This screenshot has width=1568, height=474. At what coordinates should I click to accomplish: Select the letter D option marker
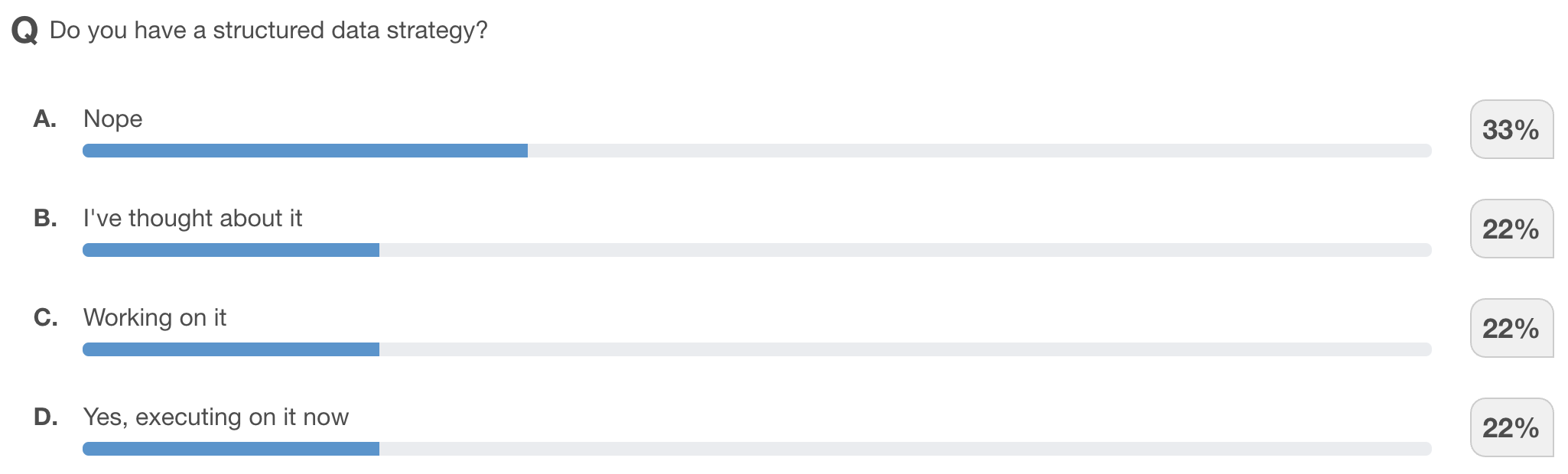pyautogui.click(x=45, y=417)
